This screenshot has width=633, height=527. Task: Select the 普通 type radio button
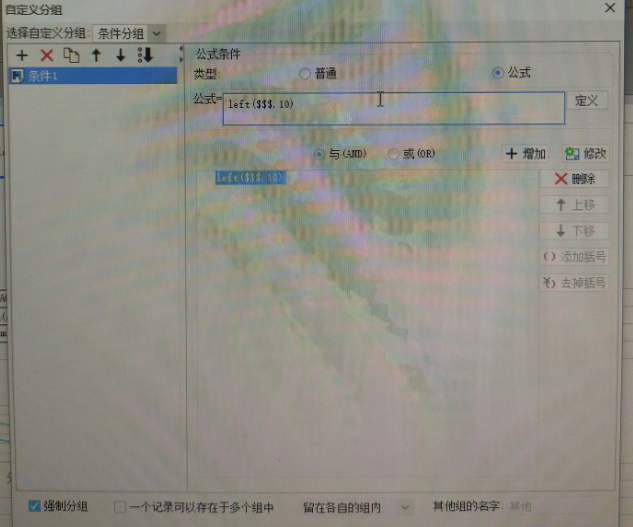[305, 73]
